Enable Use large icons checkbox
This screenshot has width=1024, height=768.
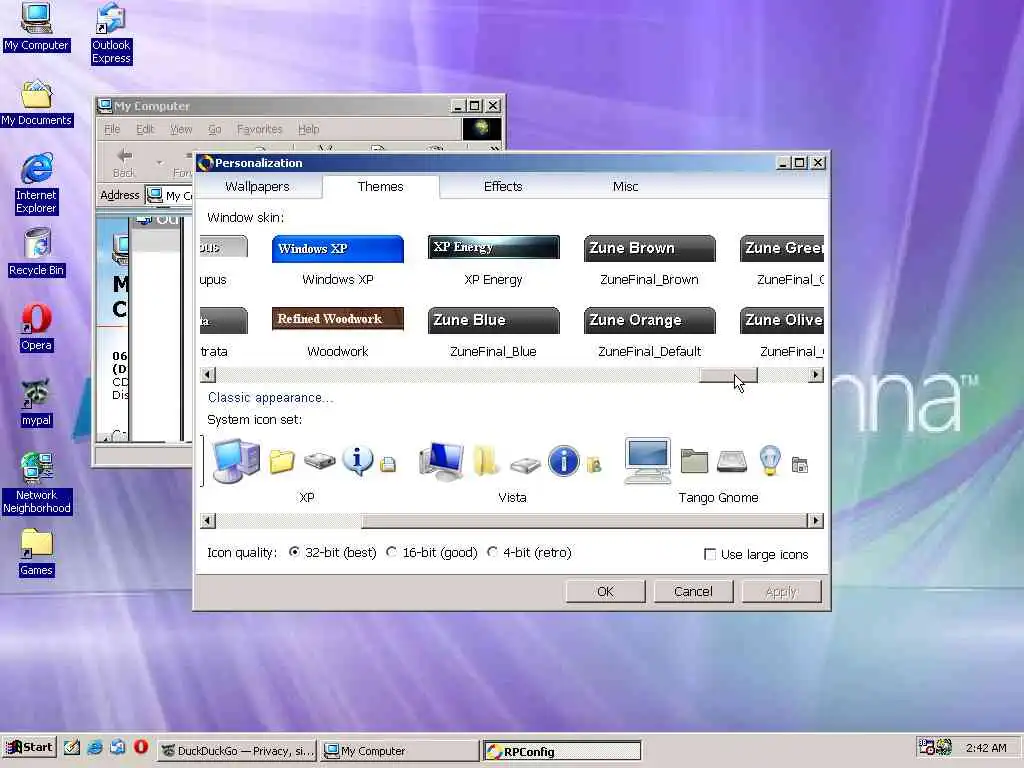[756, 554]
